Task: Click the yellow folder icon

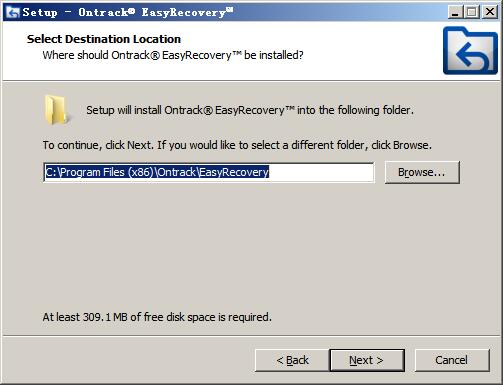Action: (56, 110)
